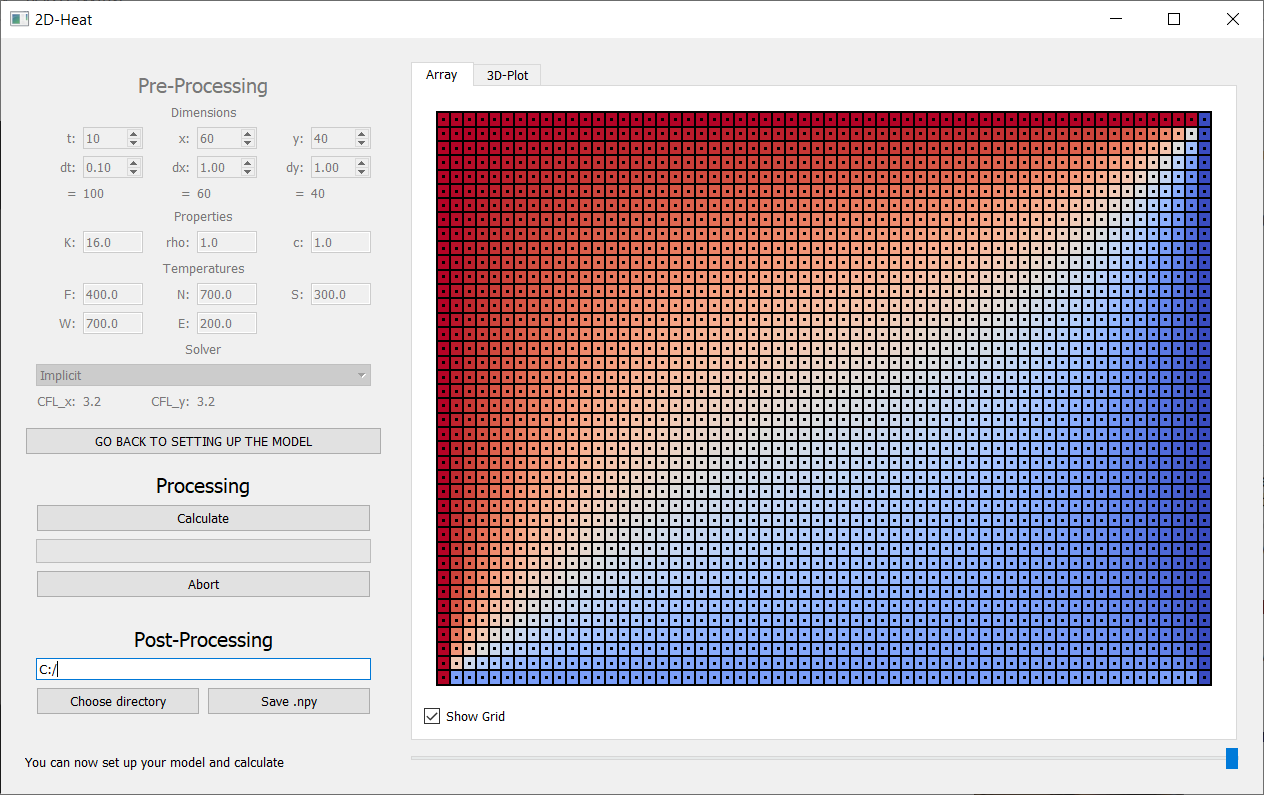Focus the C:/ directory path field
1264x795 pixels.
203,669
